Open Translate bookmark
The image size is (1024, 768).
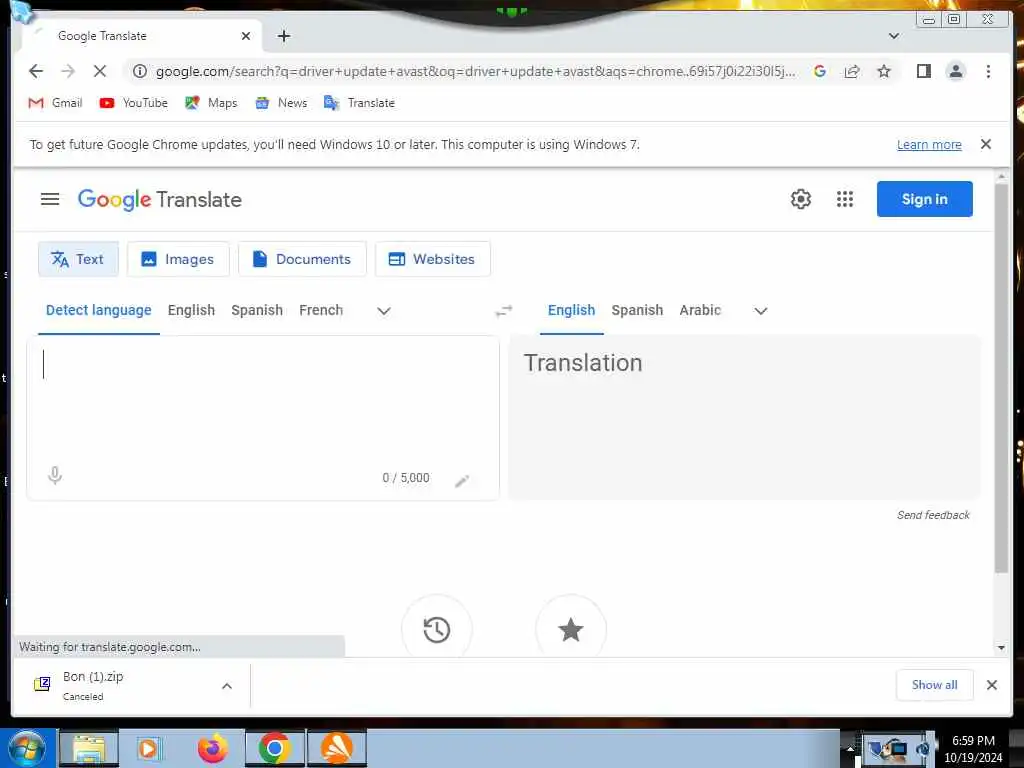tap(359, 103)
